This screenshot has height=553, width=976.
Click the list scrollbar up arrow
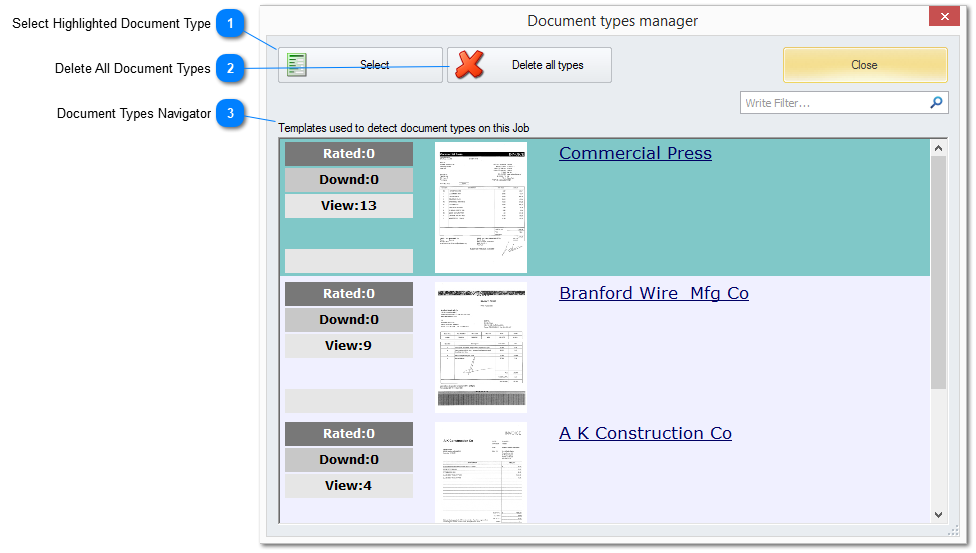point(938,148)
